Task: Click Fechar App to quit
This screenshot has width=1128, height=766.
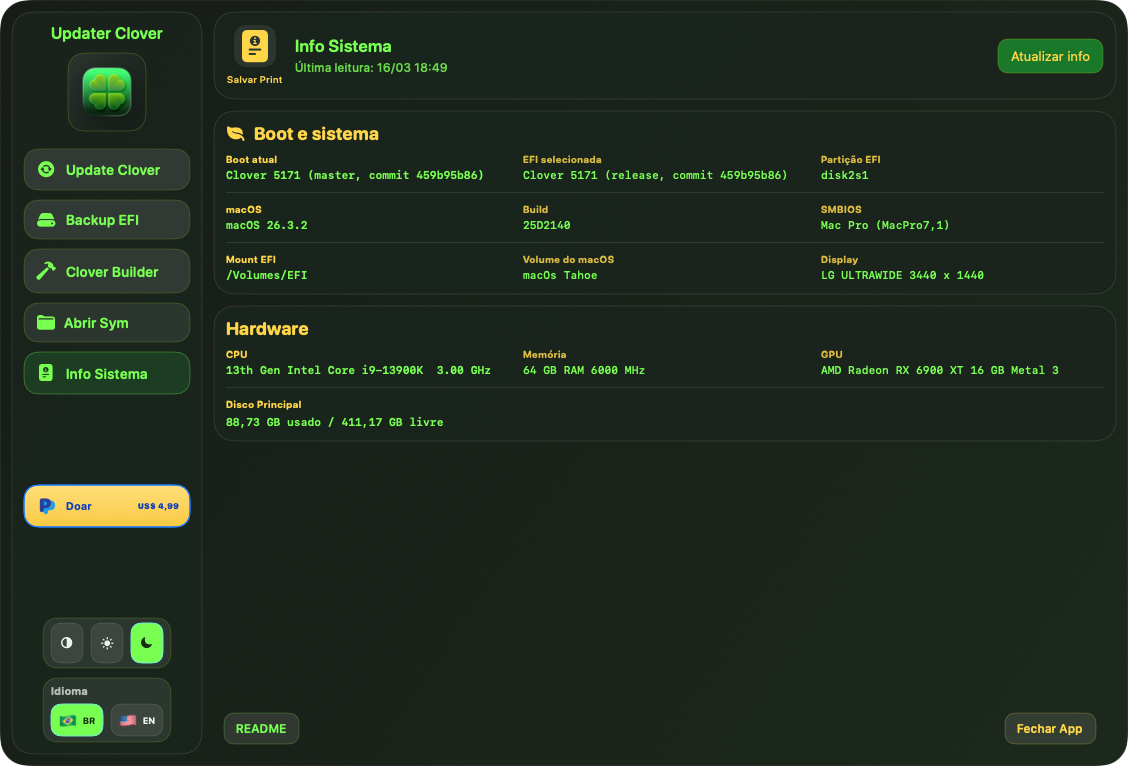Action: [1049, 729]
